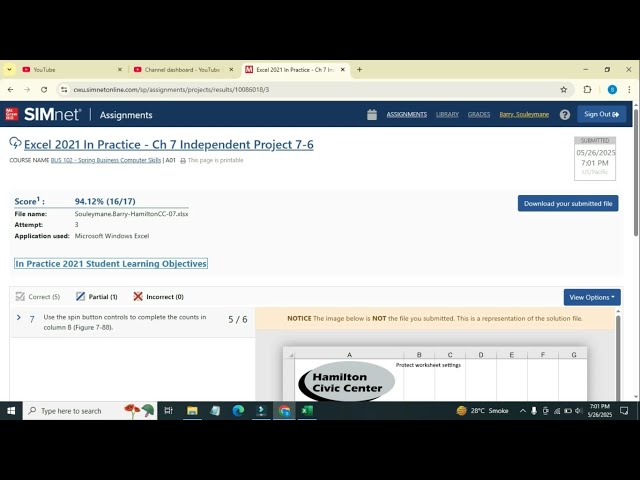Open Microsoft Edge from taskbar
This screenshot has height=480, width=640.
(238, 411)
